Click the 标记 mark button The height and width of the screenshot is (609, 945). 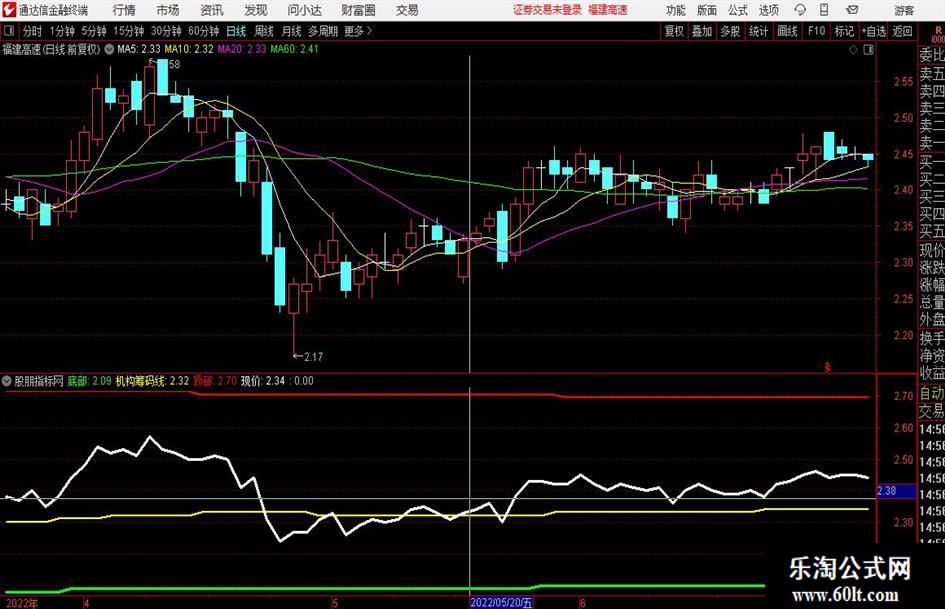coord(844,31)
